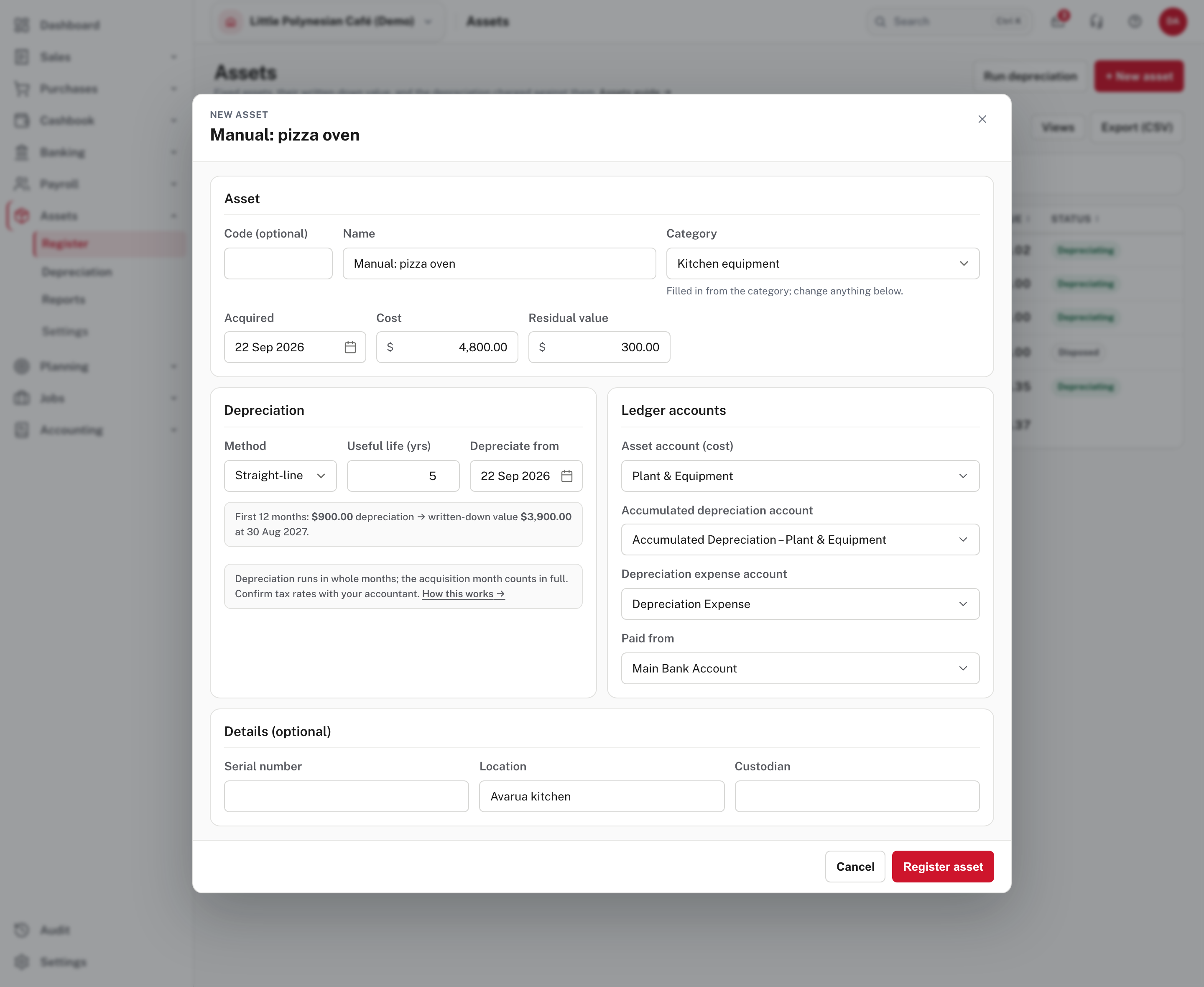
Task: Open the Asset account (cost) dropdown
Action: click(800, 476)
